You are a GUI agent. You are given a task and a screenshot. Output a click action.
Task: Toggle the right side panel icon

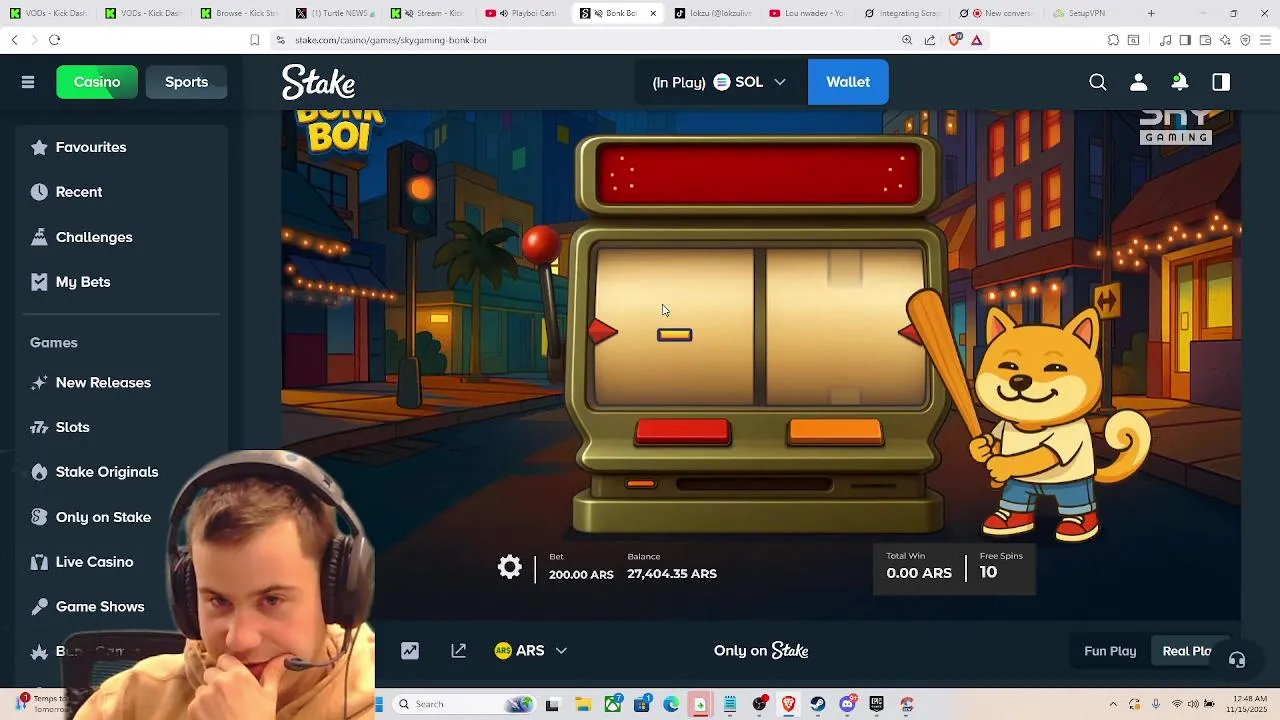[x=1221, y=82]
